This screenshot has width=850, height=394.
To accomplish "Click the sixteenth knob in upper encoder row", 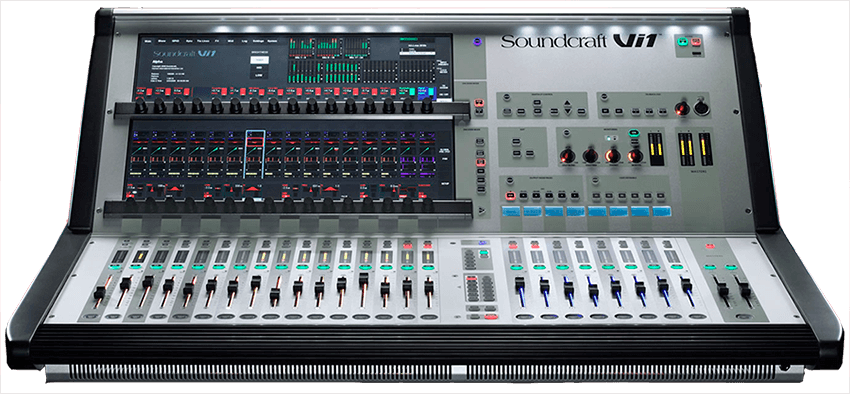I will 427,106.
